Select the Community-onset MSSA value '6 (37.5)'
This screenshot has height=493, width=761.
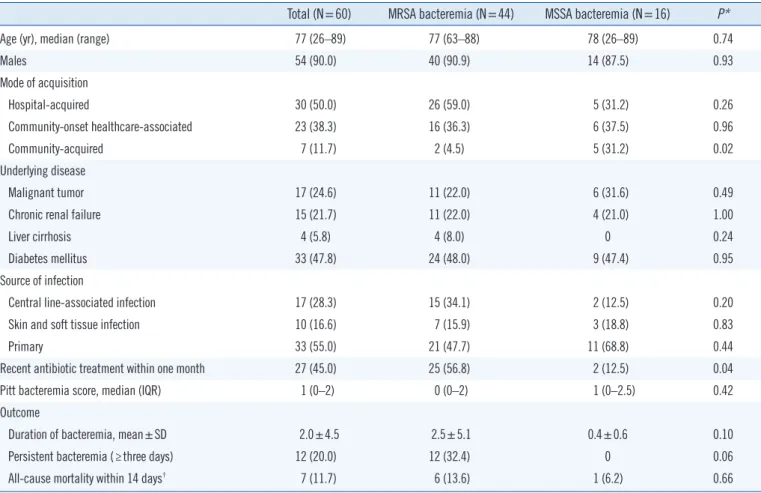pyautogui.click(x=611, y=127)
